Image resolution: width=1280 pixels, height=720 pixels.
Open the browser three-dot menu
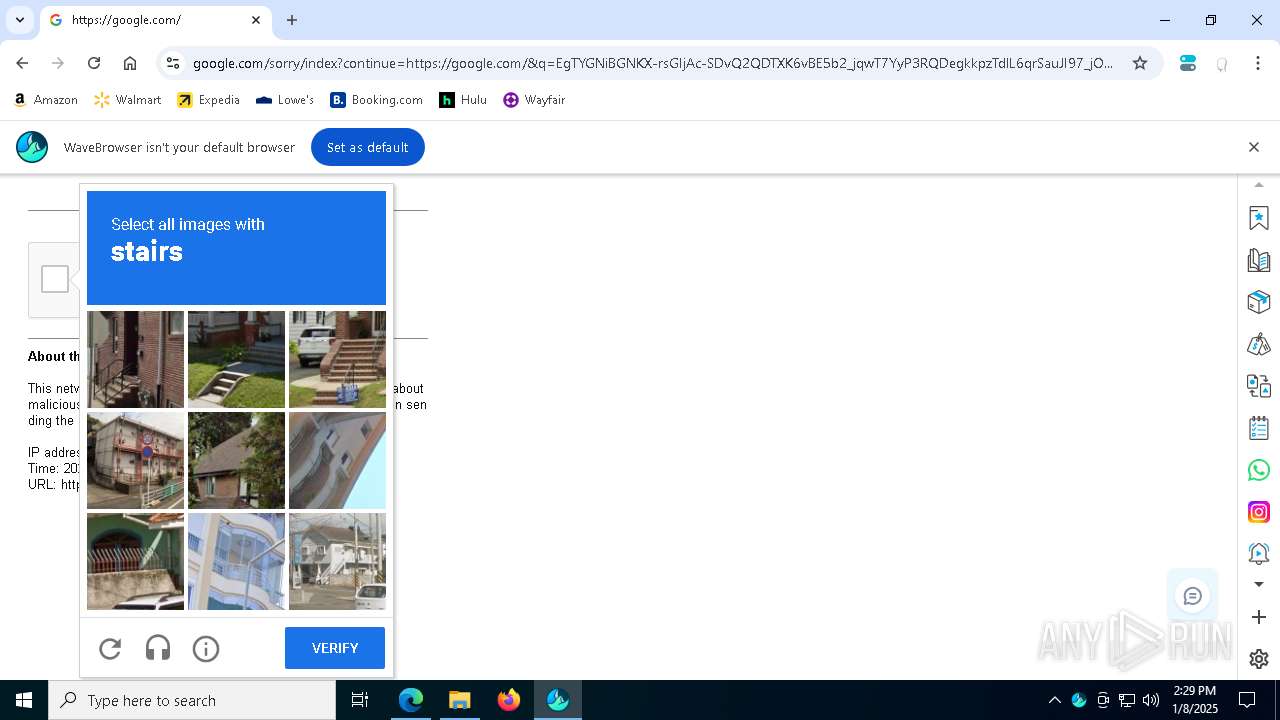pyautogui.click(x=1258, y=63)
